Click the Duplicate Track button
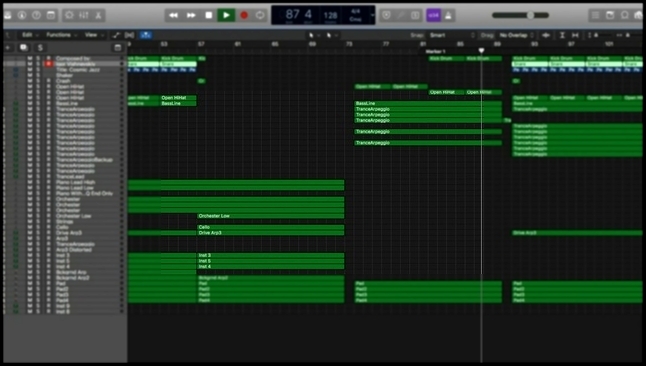The width and height of the screenshot is (646, 366). [x=23, y=47]
